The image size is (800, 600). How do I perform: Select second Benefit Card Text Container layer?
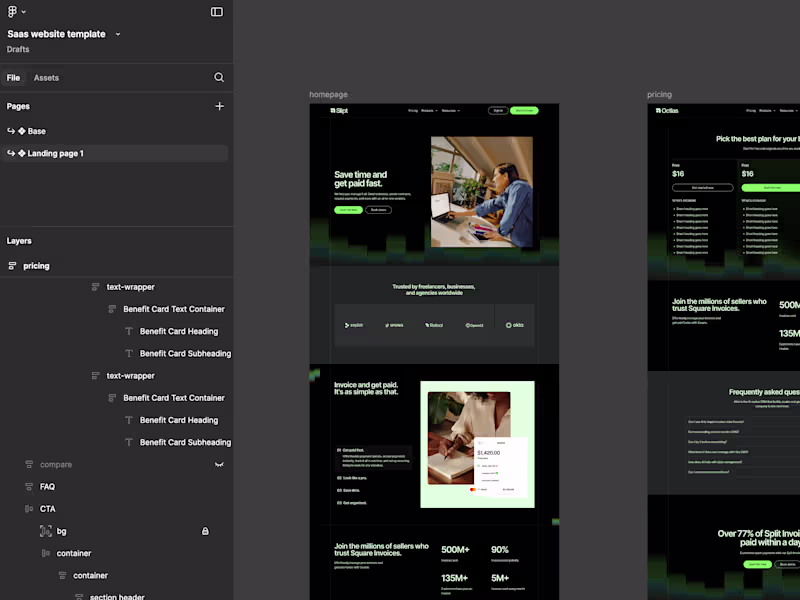173,398
